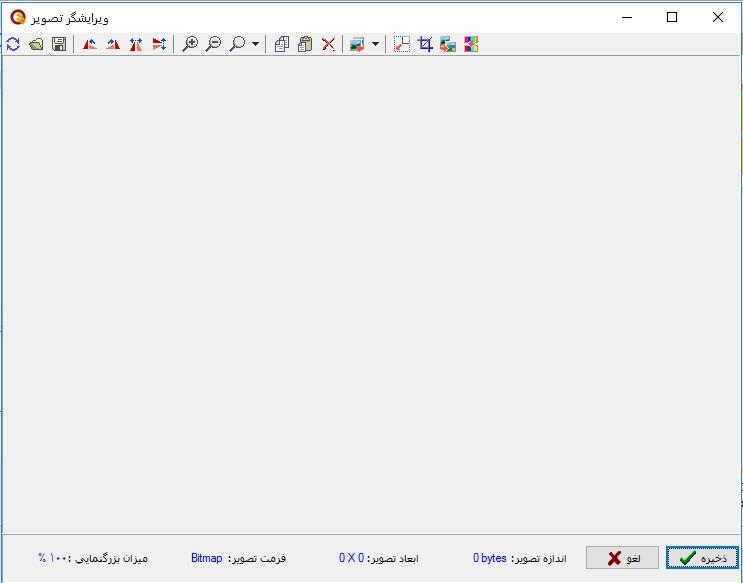
Task: Flip the image vertically
Action: click(x=159, y=44)
